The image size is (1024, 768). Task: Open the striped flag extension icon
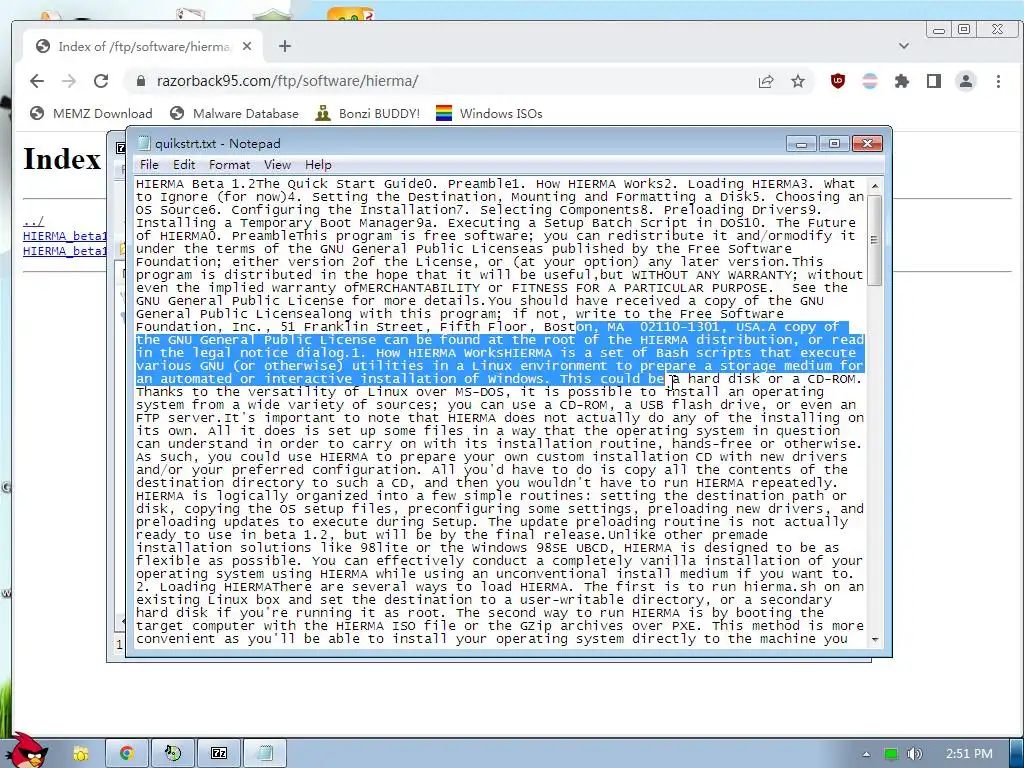(x=869, y=81)
